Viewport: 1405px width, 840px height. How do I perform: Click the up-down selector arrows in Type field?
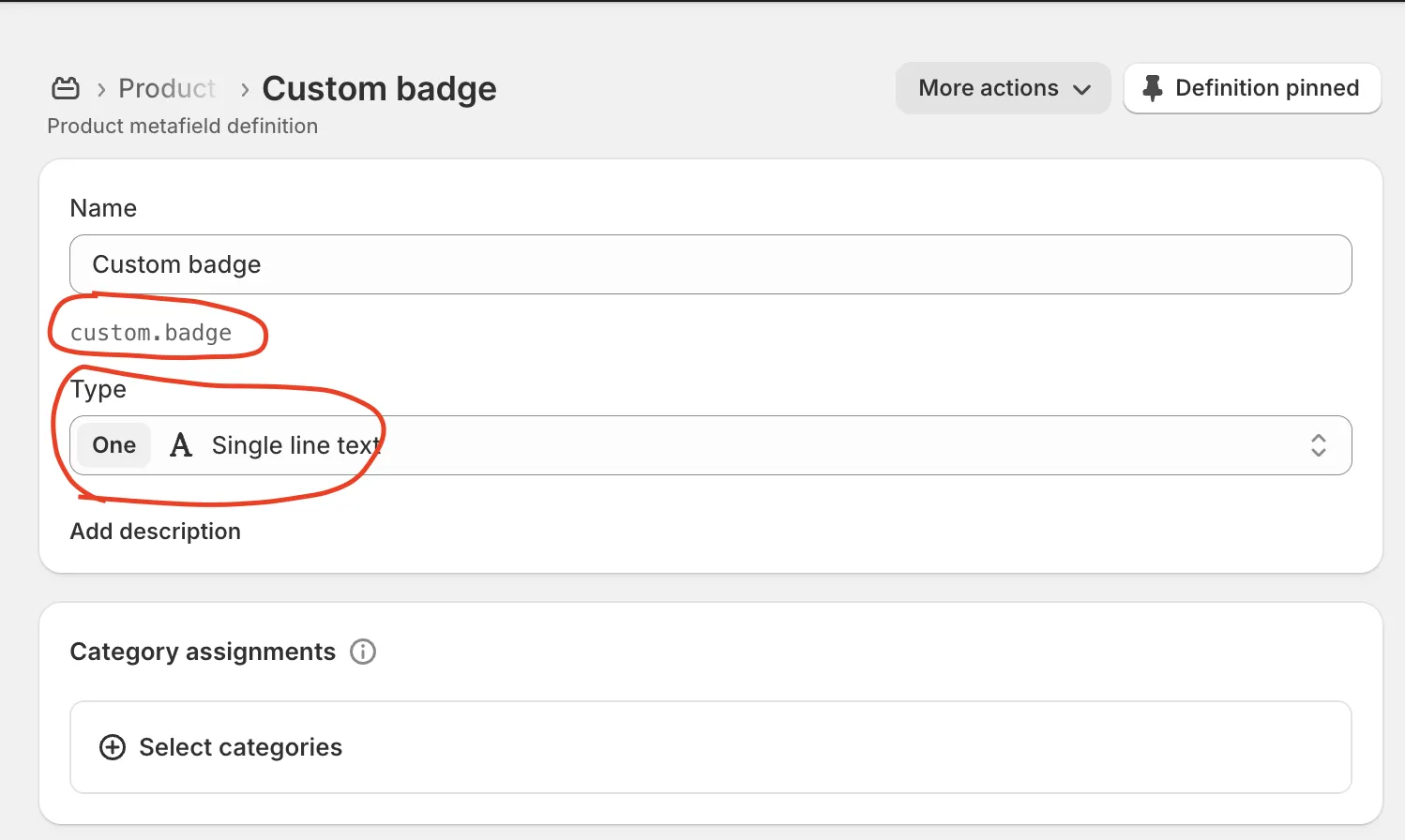1318,445
